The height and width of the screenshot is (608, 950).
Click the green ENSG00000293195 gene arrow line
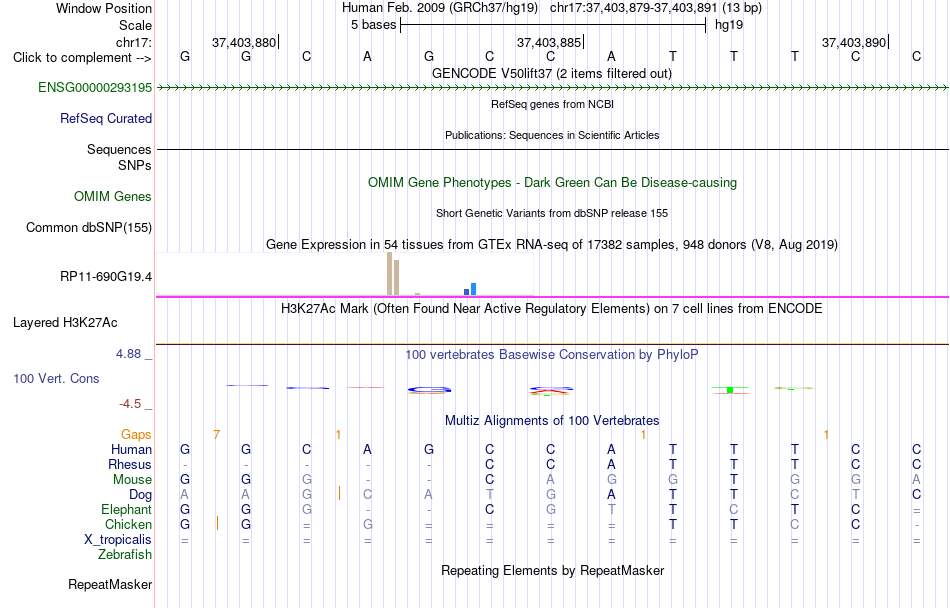coord(553,88)
